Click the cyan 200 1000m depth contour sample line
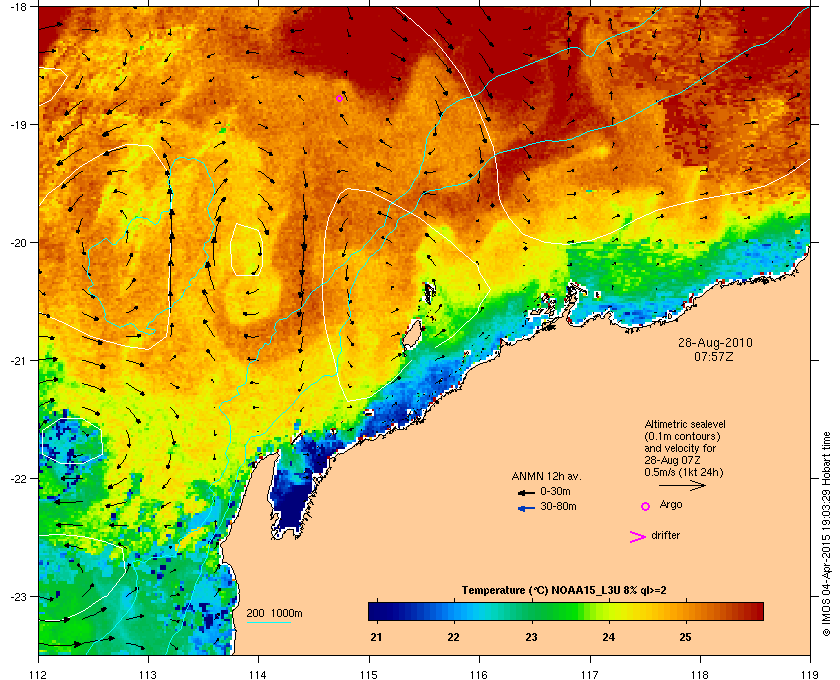This screenshot has height=680, width=840. tap(269, 623)
